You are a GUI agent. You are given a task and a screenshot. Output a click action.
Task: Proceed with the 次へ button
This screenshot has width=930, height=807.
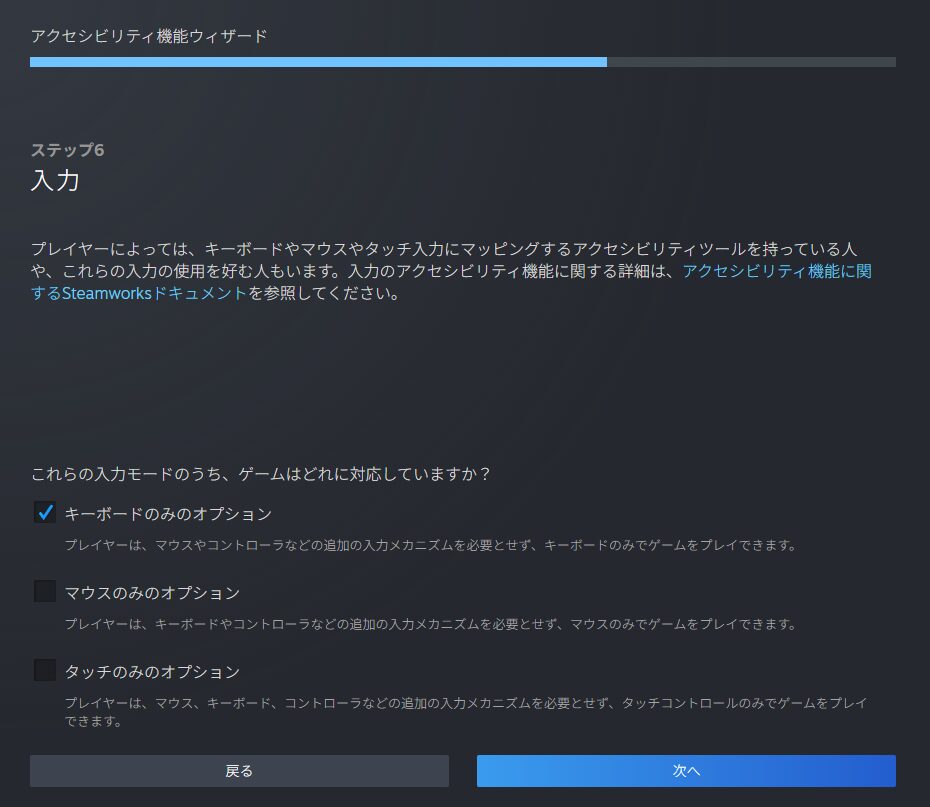click(x=686, y=771)
